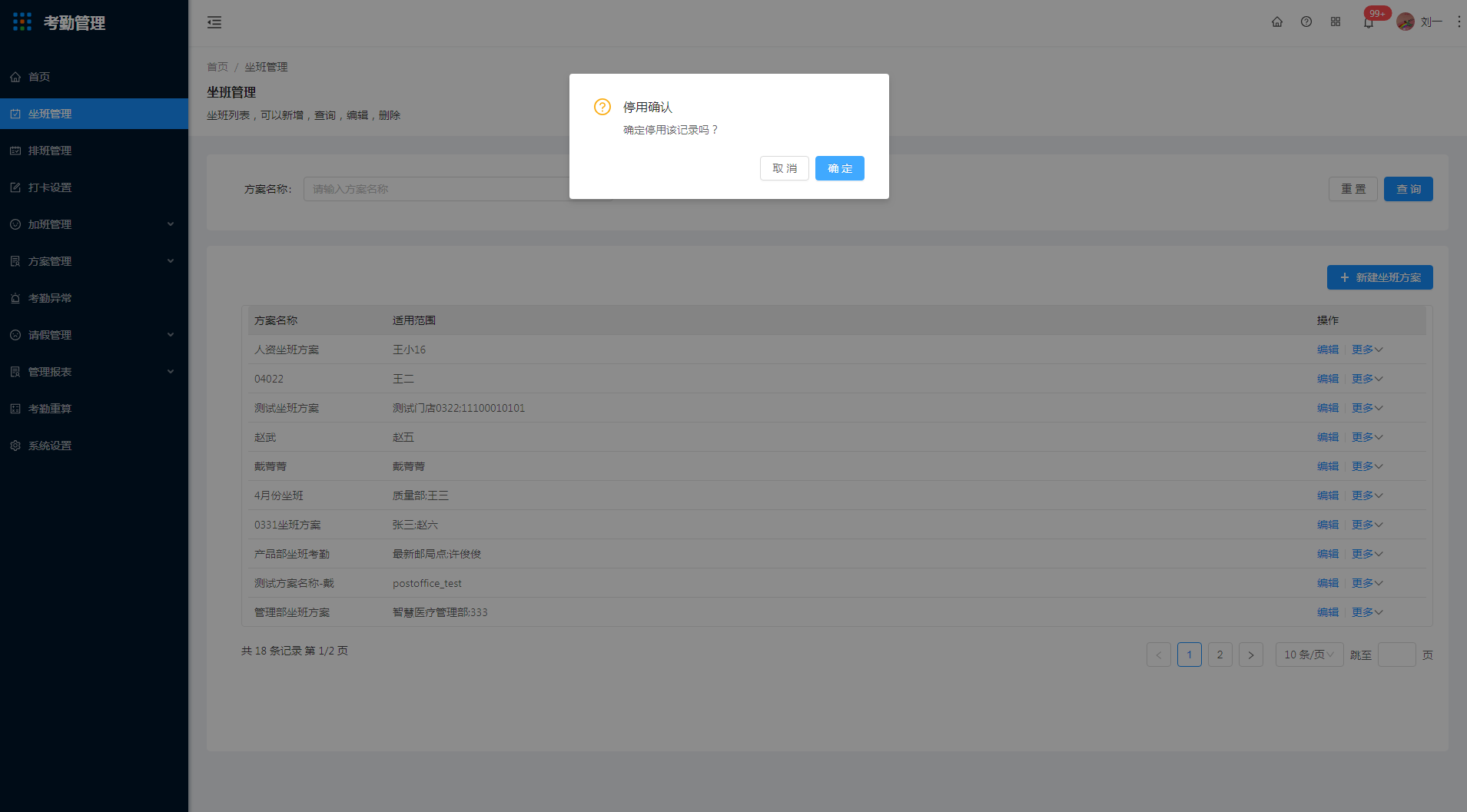Select 首页 in sidebar menu
This screenshot has width=1467, height=812.
pyautogui.click(x=94, y=77)
